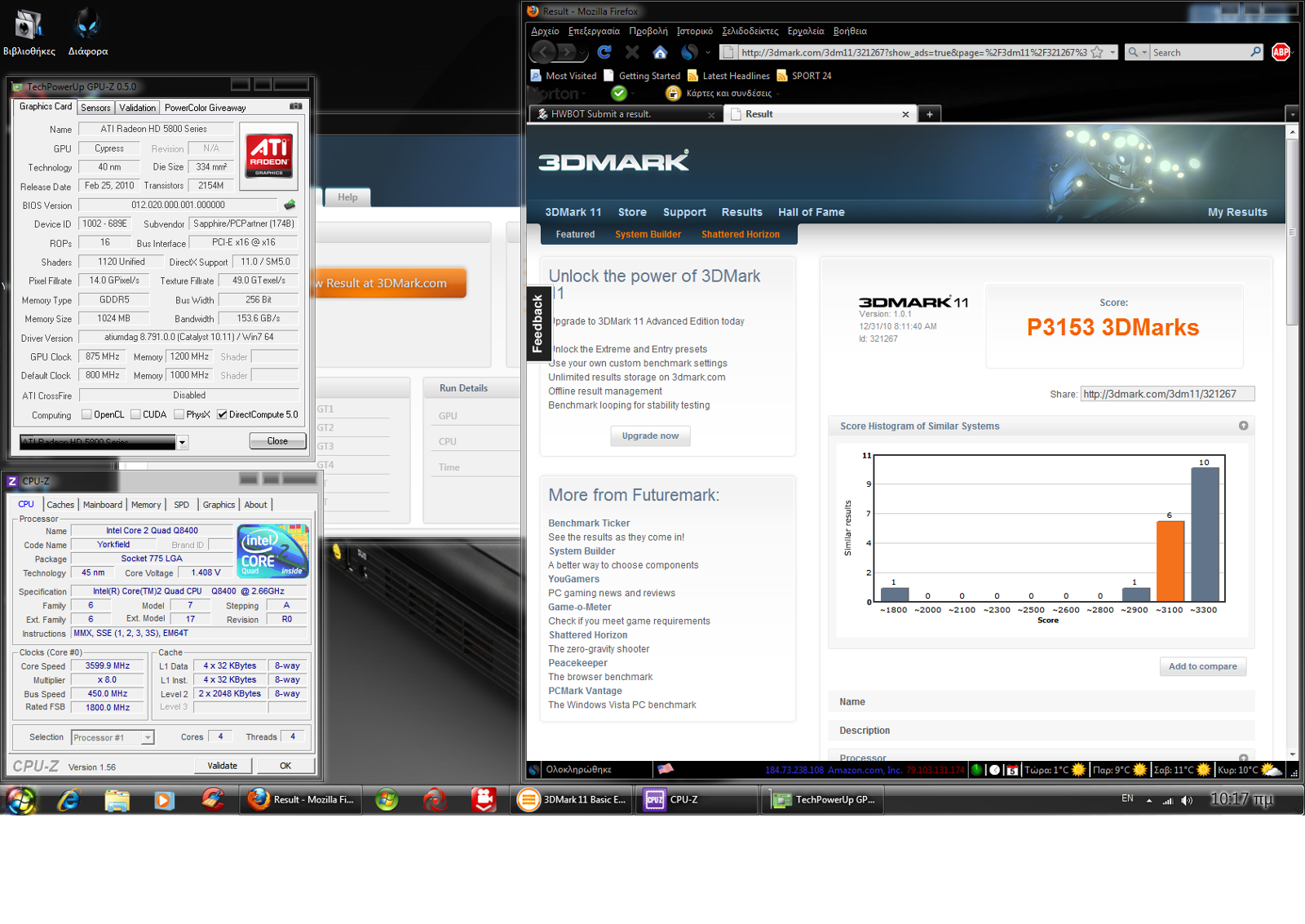Open My Results on 3DMark site
The image size is (1305, 924).
pos(1237,212)
